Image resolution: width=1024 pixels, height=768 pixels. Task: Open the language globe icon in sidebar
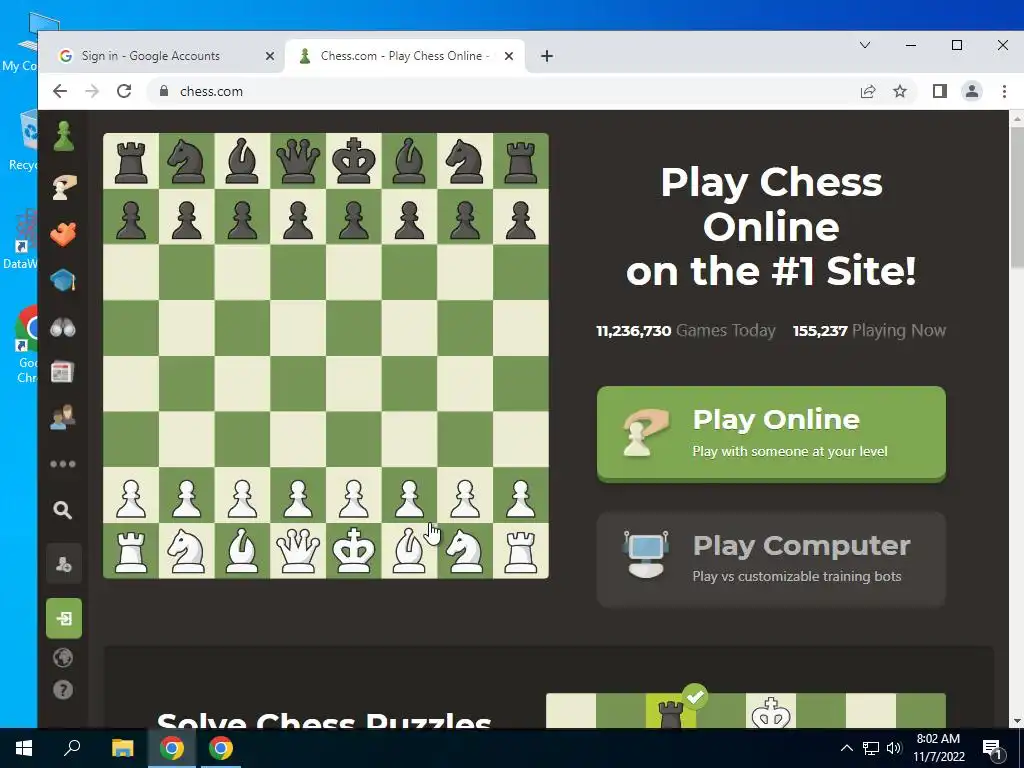pos(63,658)
